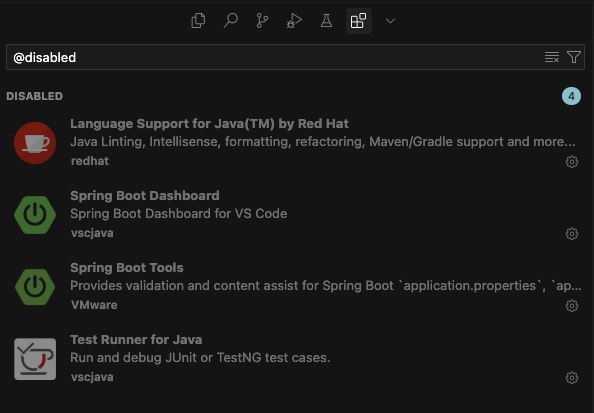Clear extensions search results icon
The image size is (594, 413).
tap(552, 57)
